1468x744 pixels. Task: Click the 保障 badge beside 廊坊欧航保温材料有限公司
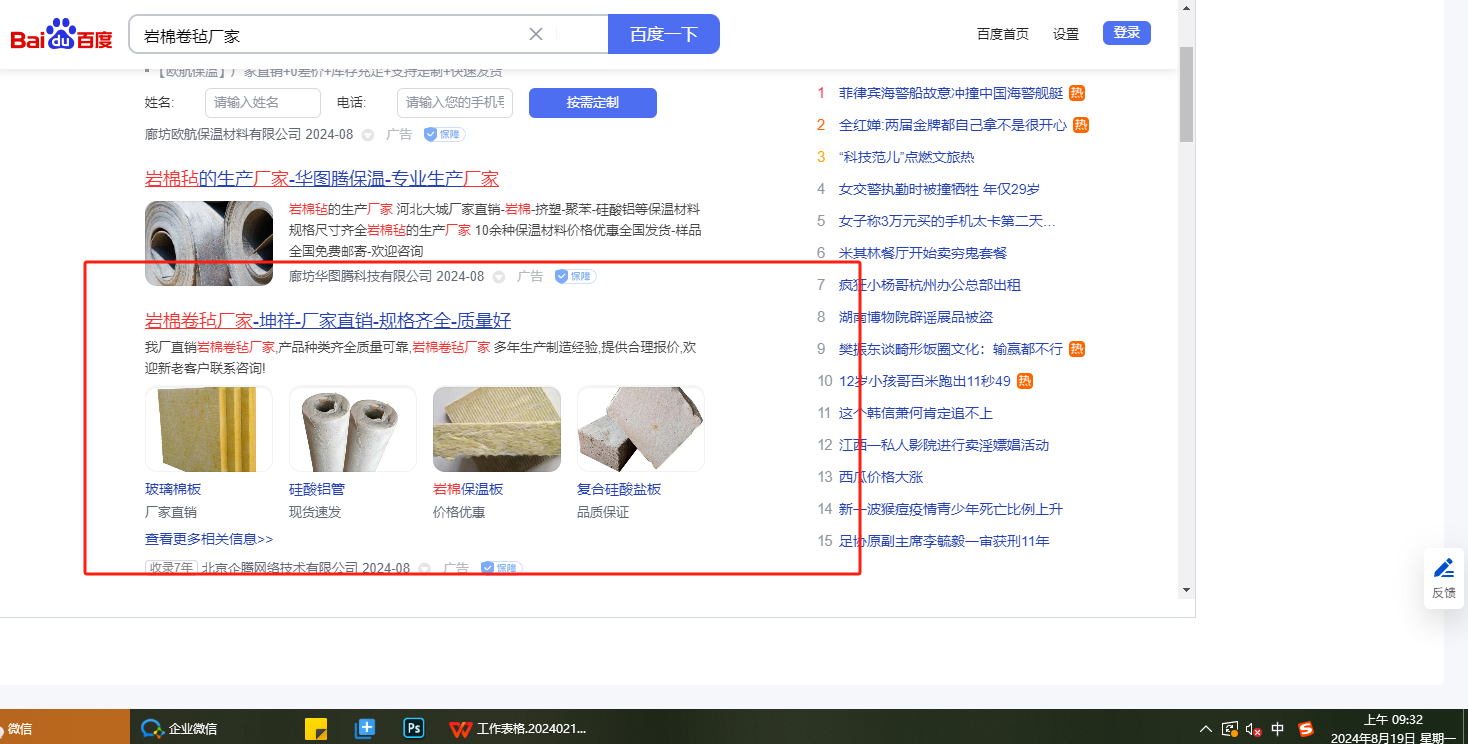pyautogui.click(x=444, y=134)
